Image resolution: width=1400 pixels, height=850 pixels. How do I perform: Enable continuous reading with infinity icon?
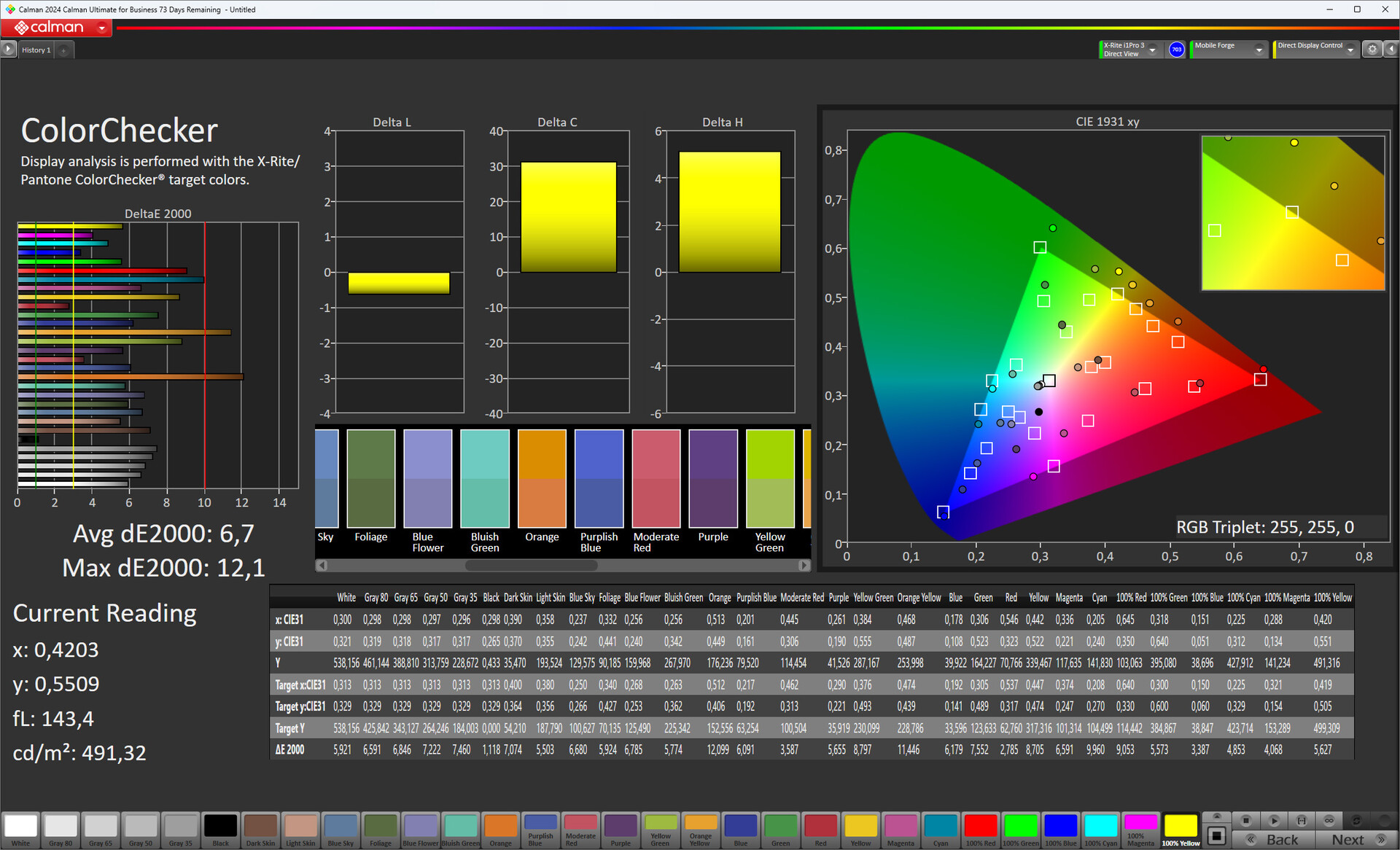pyautogui.click(x=1329, y=820)
